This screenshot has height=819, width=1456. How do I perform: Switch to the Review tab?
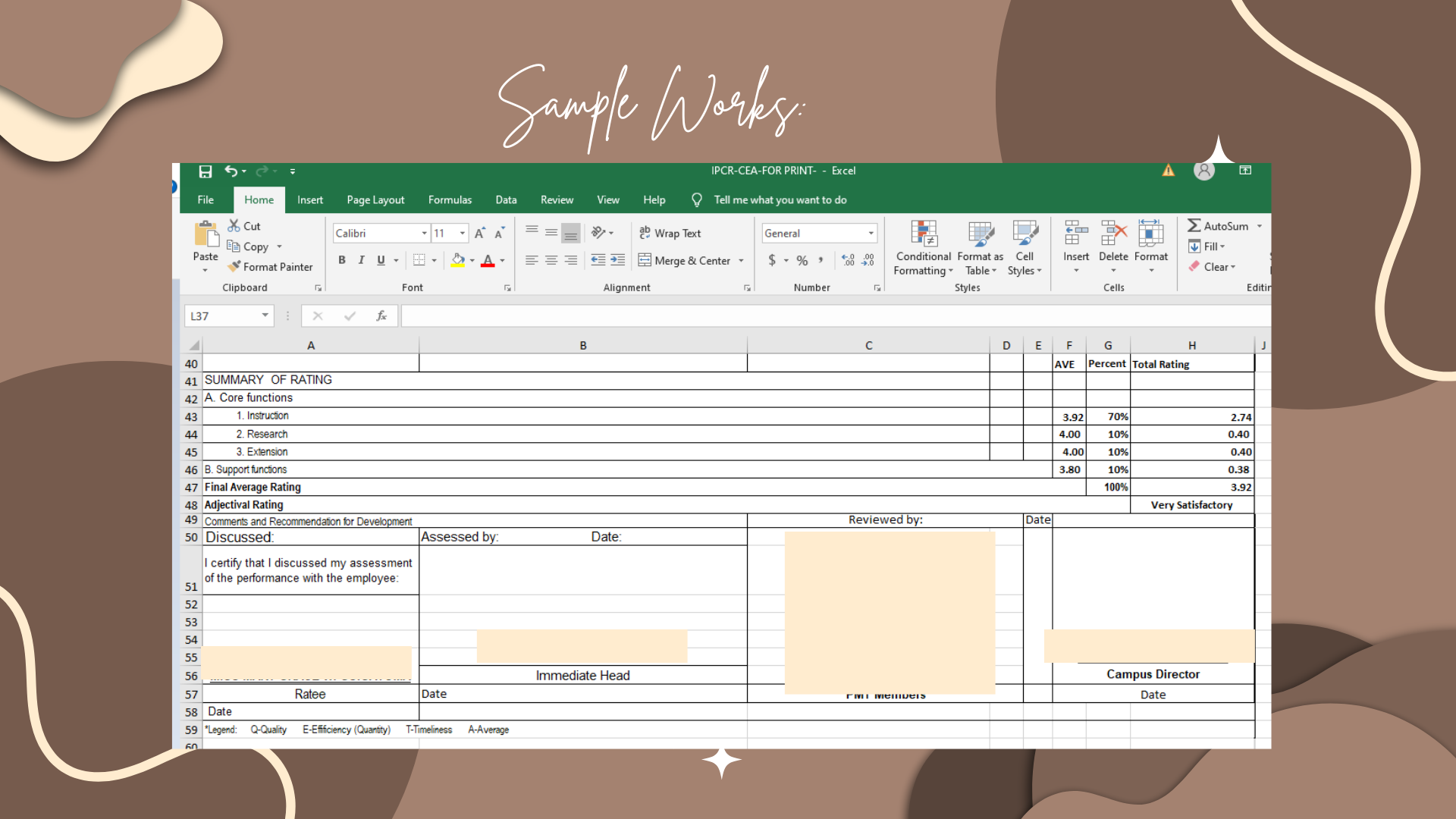pyautogui.click(x=557, y=200)
